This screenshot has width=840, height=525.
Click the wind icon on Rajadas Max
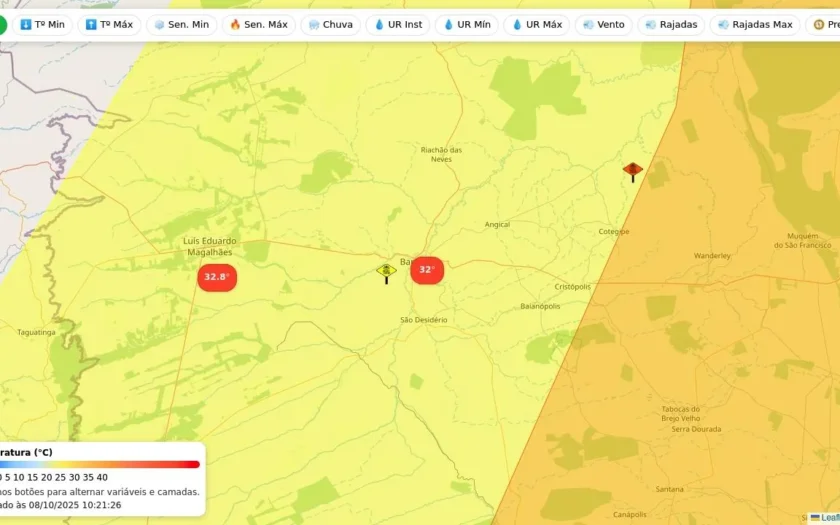tap(723, 25)
